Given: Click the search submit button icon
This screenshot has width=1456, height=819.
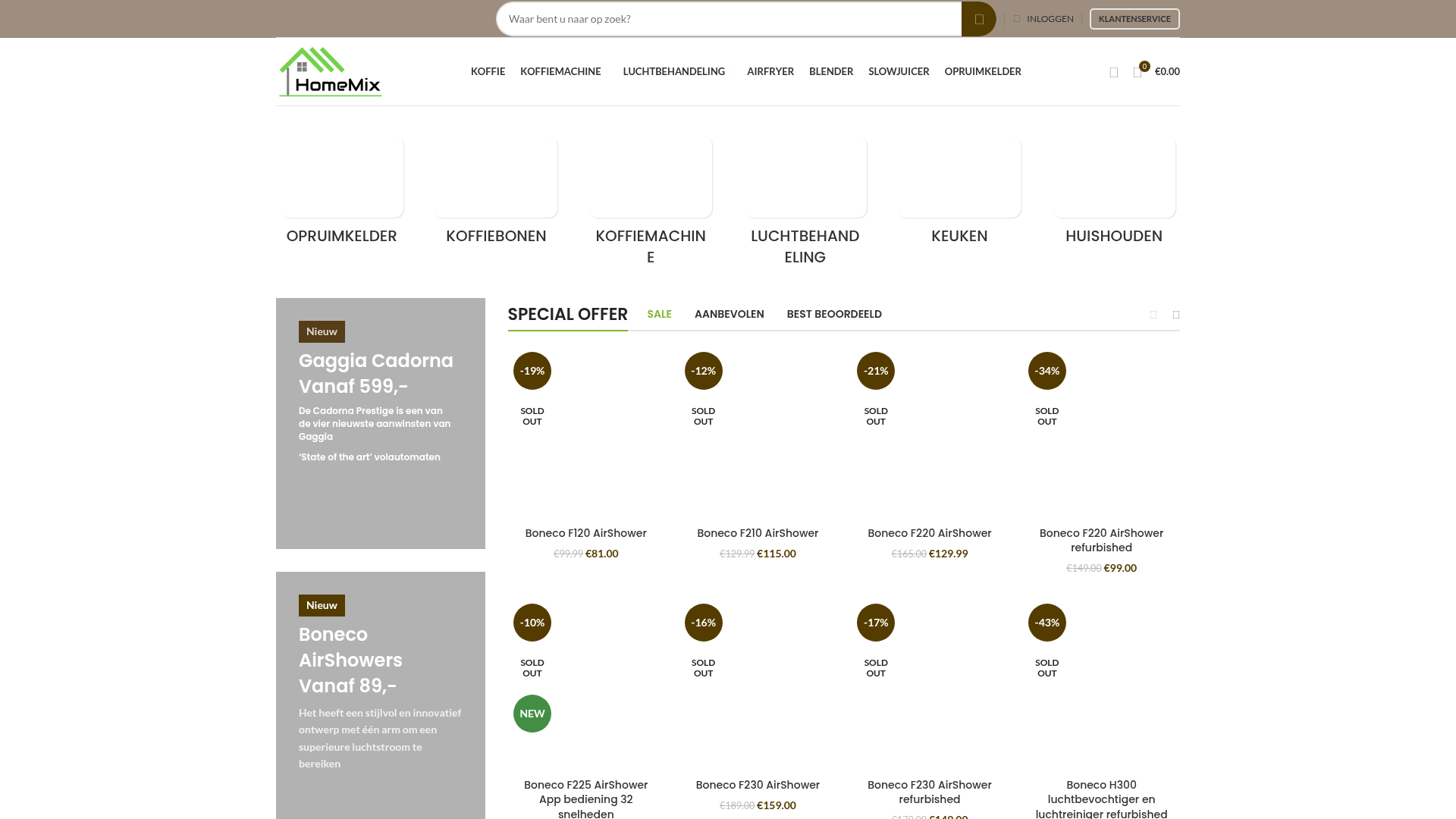Looking at the screenshot, I should pos(978,19).
